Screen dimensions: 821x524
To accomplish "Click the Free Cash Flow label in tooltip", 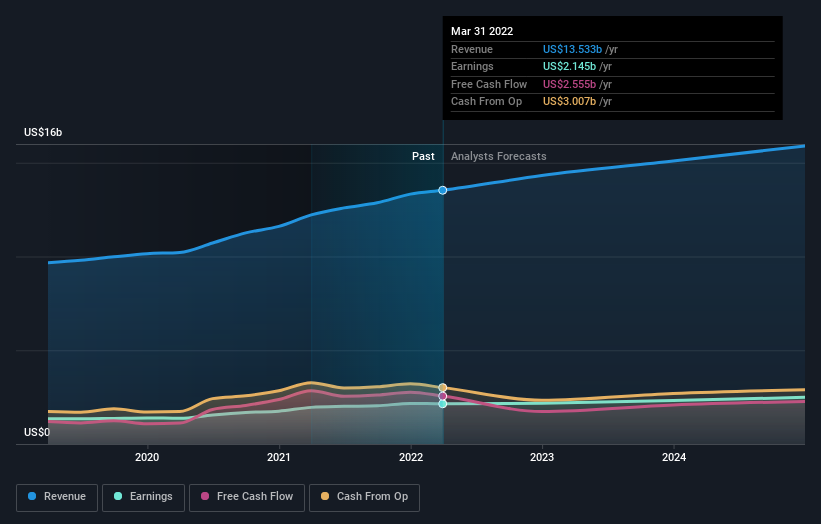I will click(x=489, y=84).
